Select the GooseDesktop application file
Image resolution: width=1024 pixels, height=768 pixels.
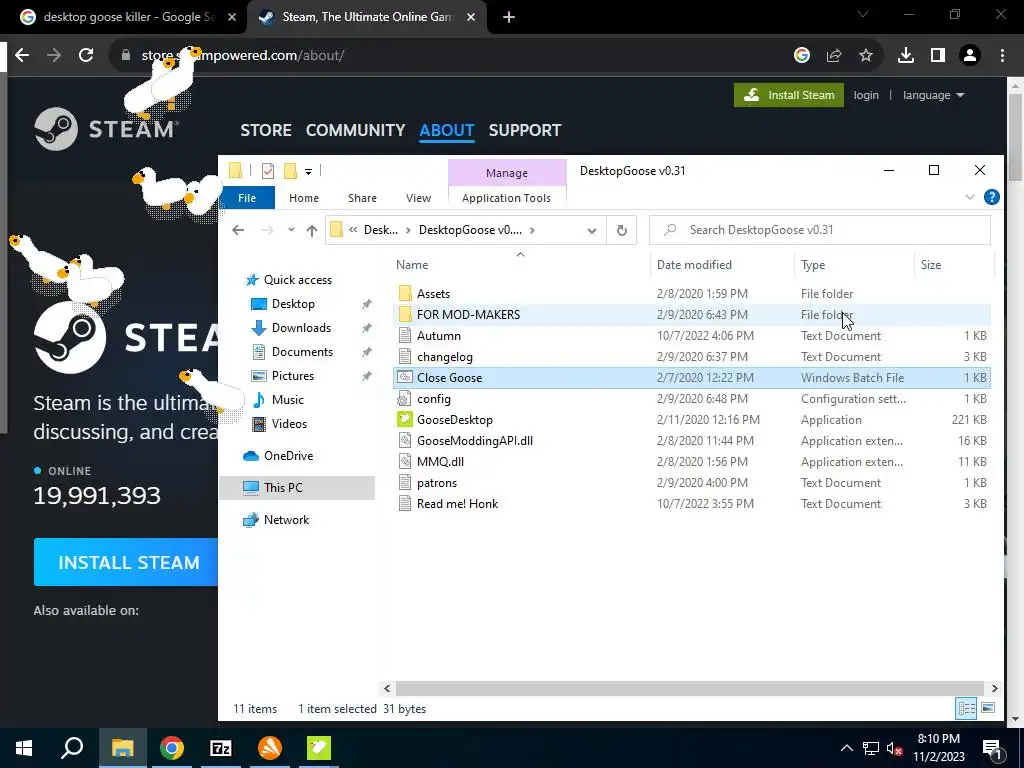692,420
